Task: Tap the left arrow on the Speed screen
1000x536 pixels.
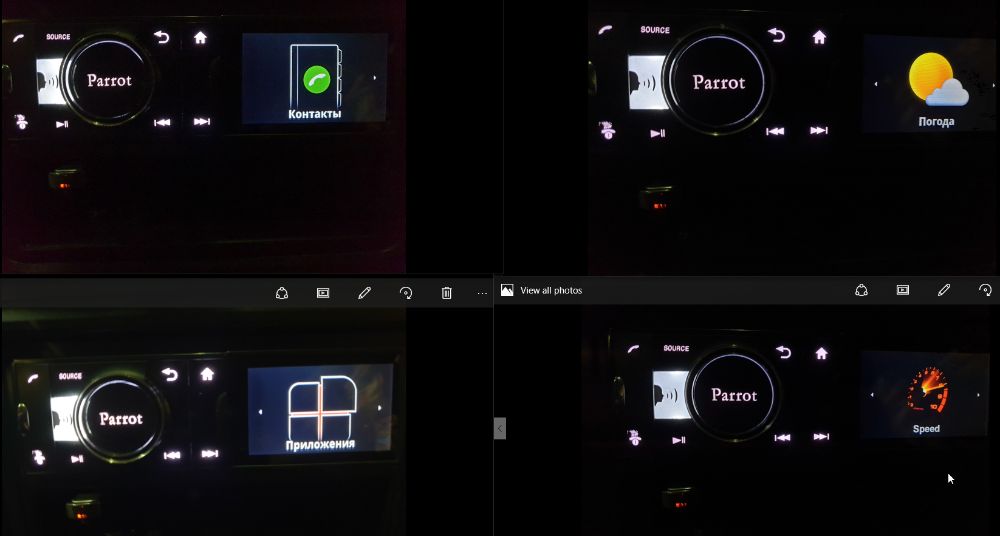Action: [872, 395]
